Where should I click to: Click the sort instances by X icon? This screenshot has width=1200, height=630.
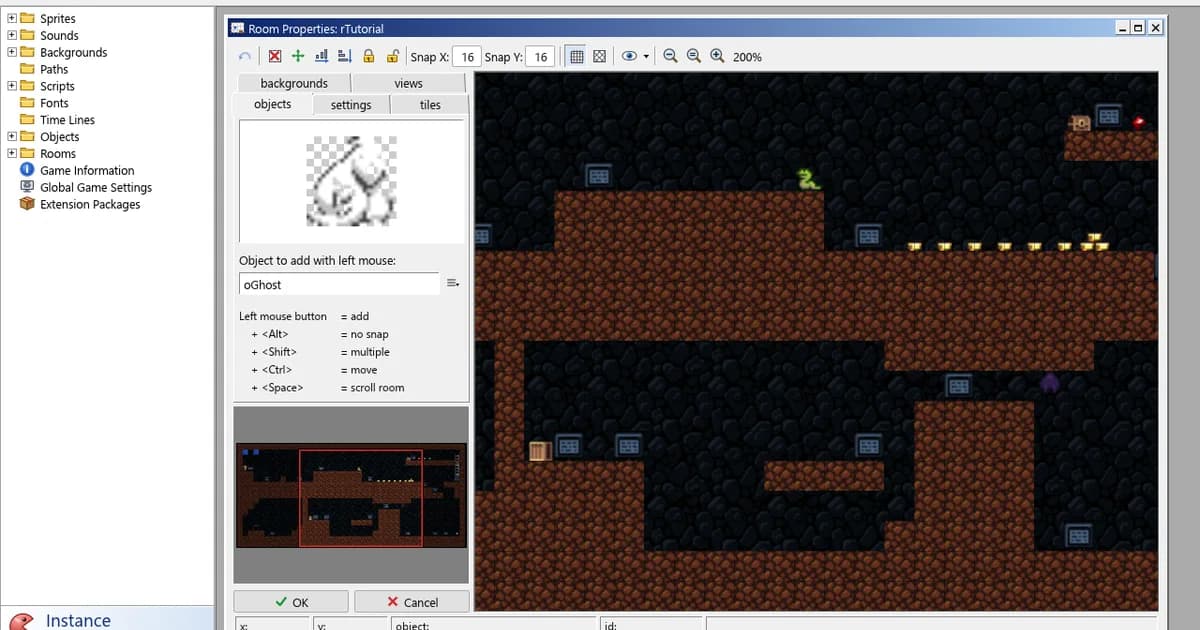tap(321, 57)
